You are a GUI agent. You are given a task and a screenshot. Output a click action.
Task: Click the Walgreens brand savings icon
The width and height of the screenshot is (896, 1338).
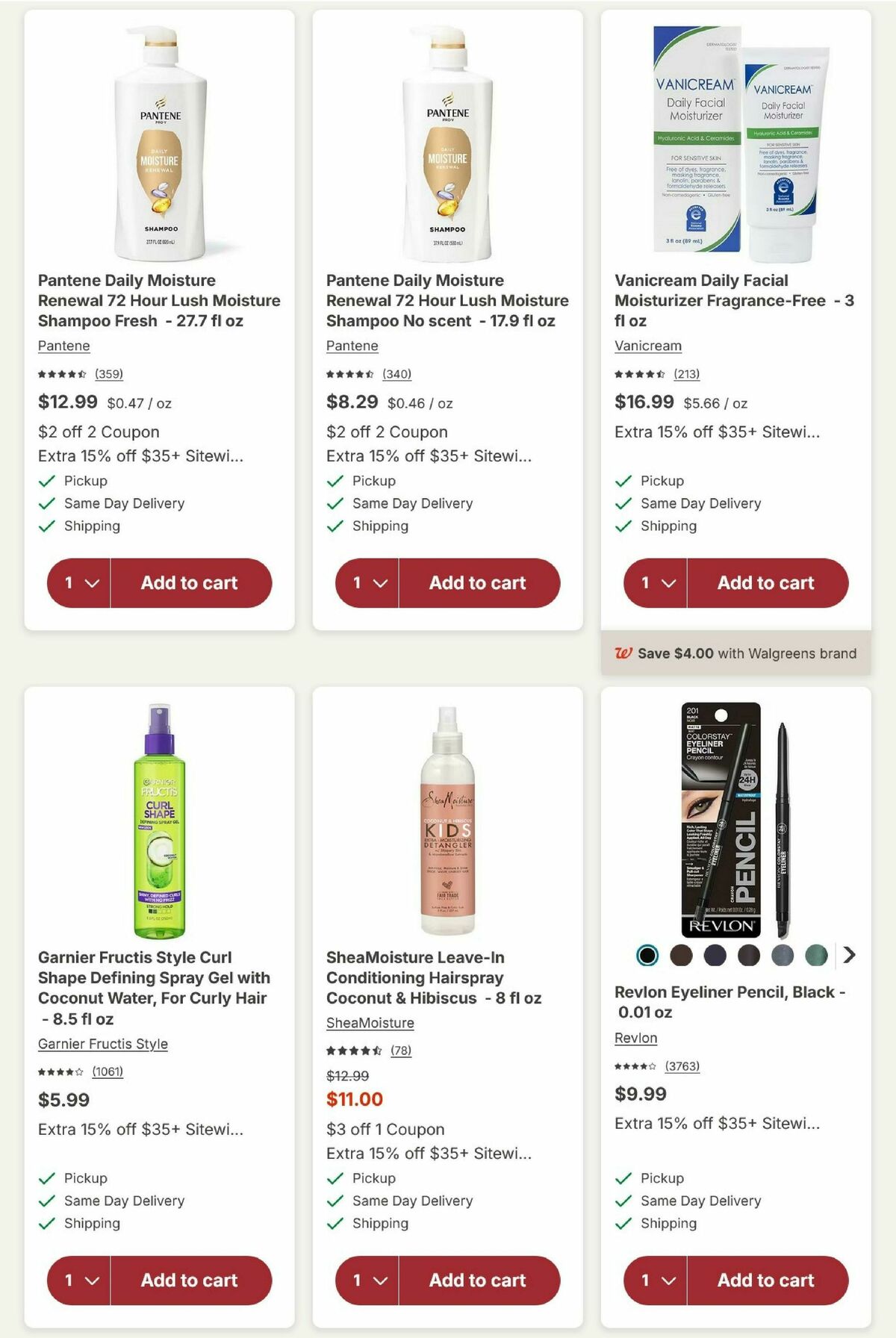tap(624, 653)
